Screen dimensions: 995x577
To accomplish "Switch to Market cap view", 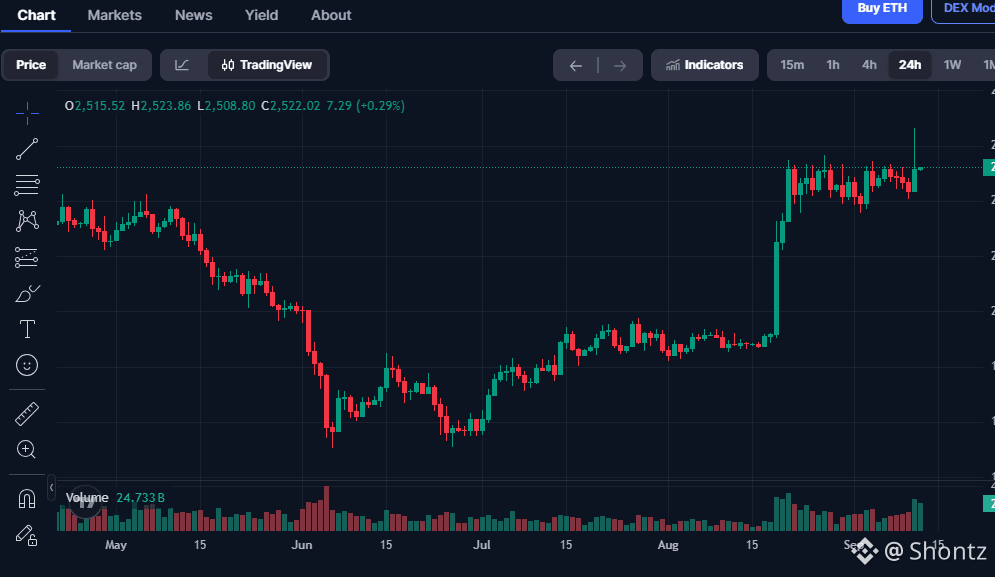I will click(104, 65).
